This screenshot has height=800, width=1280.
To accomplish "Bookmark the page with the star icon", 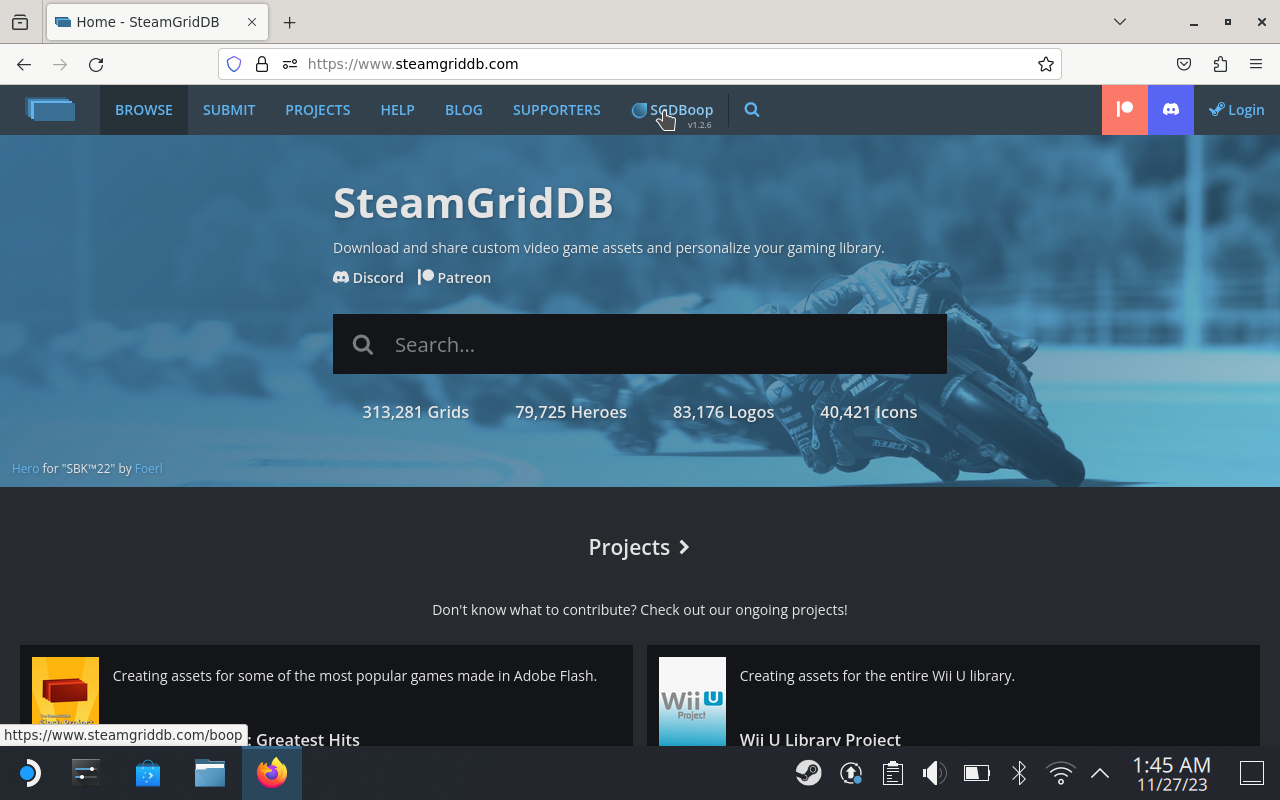I will click(1046, 64).
